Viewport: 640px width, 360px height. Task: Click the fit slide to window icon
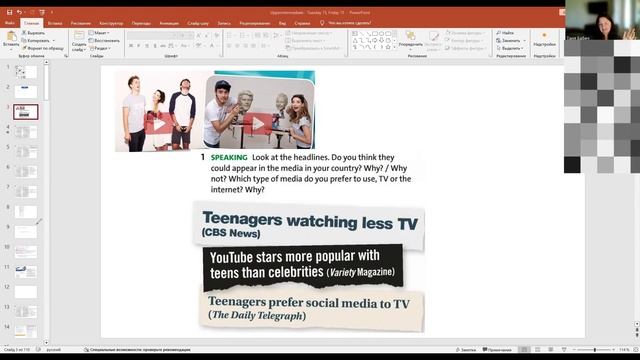636,350
